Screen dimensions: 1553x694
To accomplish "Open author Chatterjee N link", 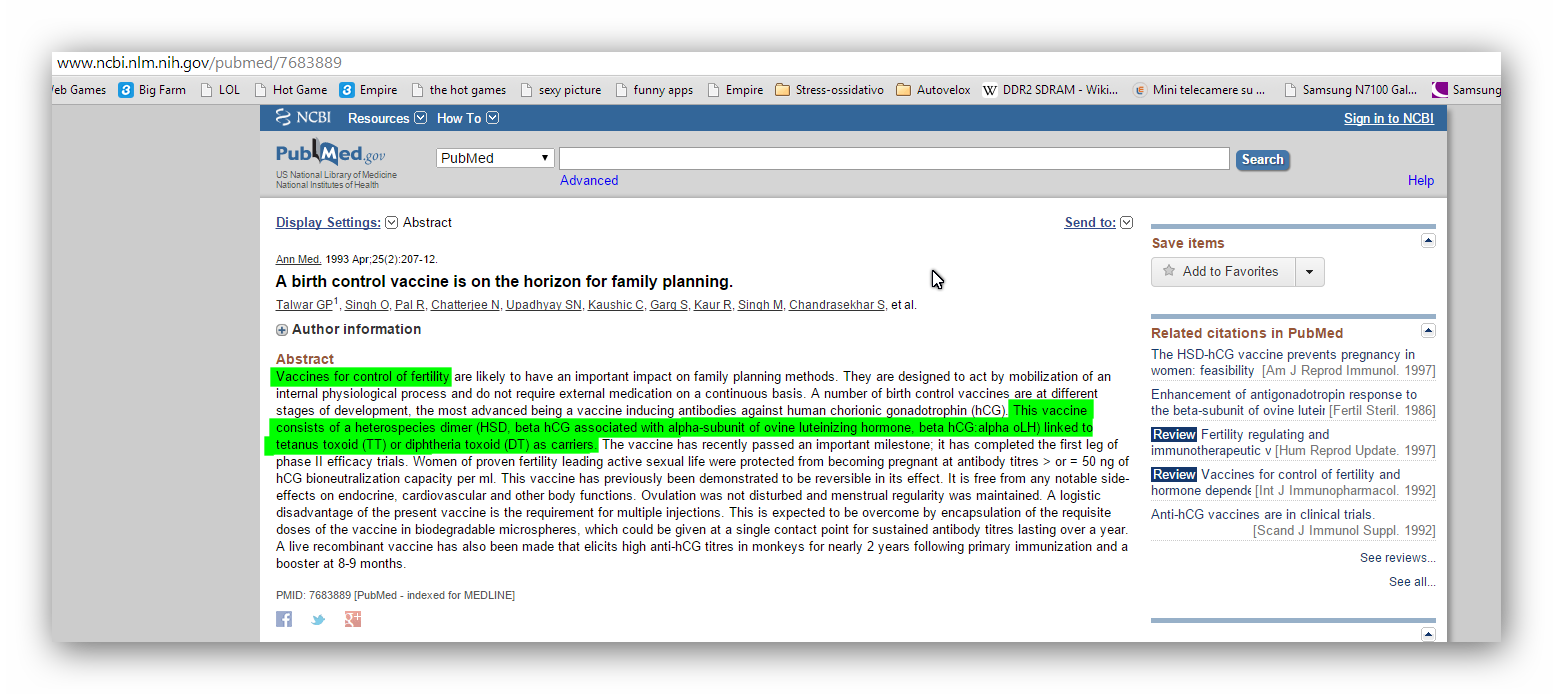I will [x=464, y=305].
